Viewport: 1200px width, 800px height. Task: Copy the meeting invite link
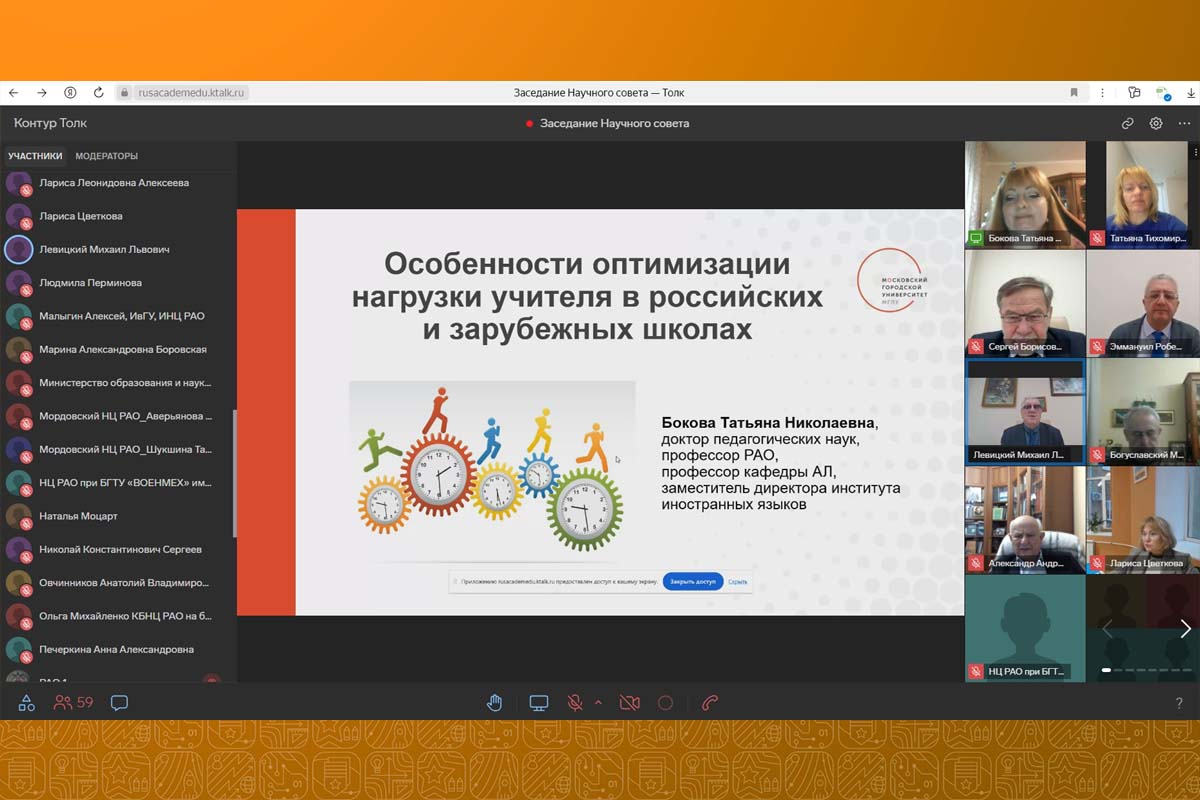point(1127,124)
